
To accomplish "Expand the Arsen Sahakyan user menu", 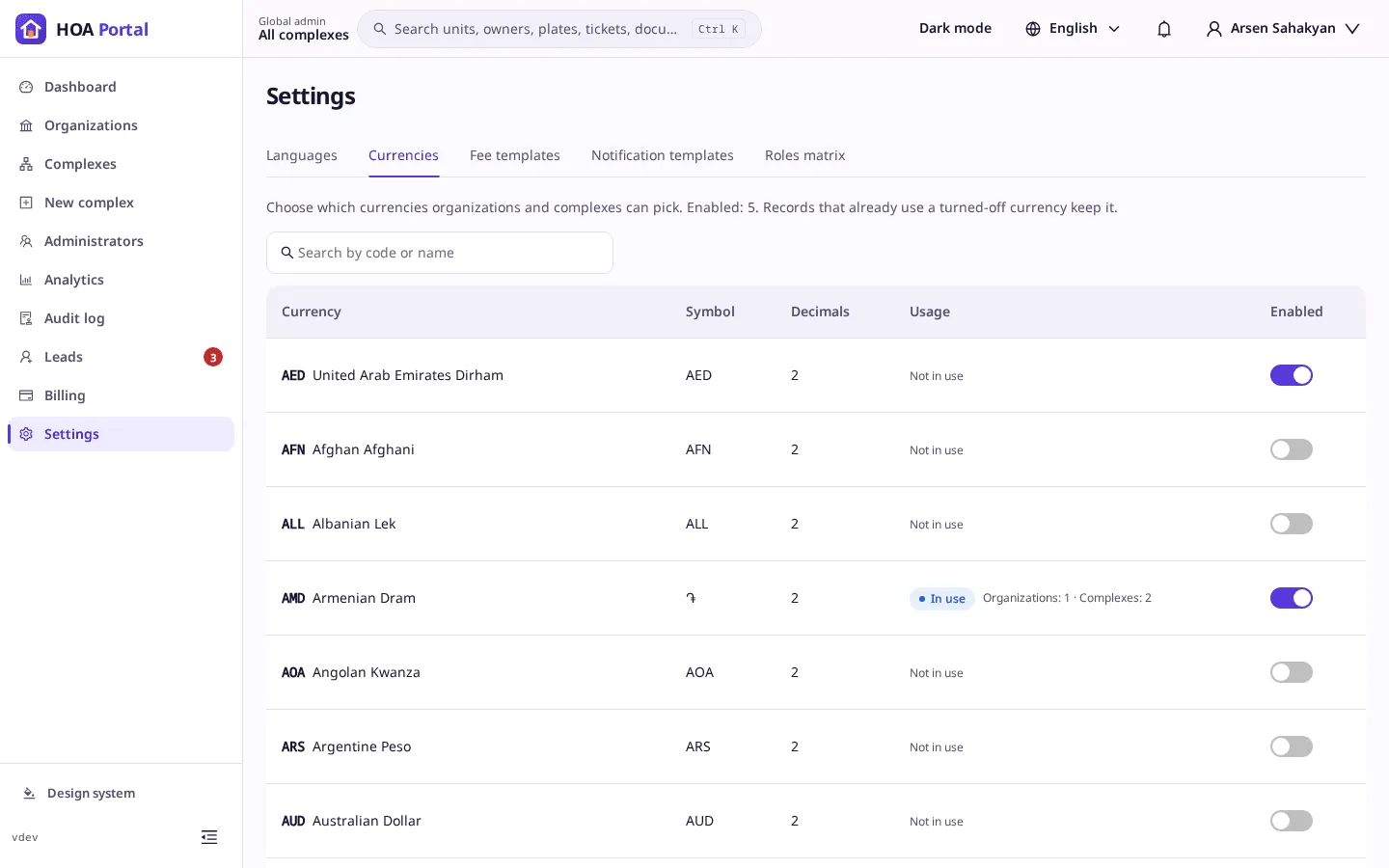I will click(1283, 29).
